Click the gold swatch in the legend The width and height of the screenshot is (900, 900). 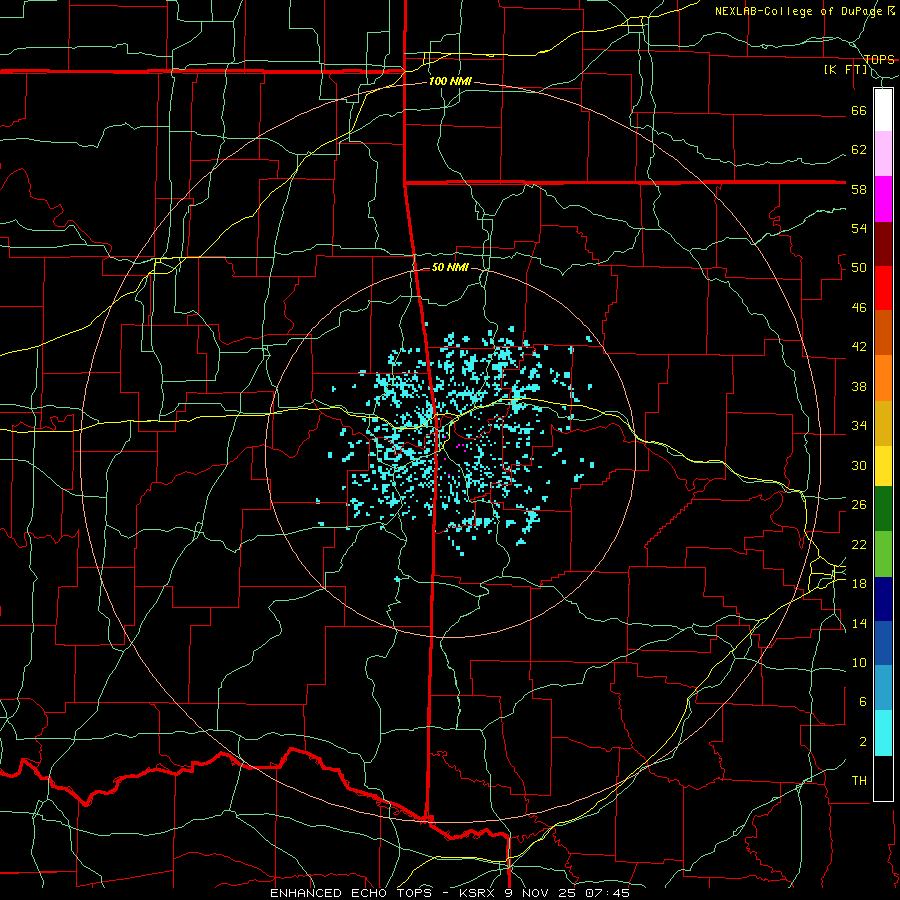883,423
